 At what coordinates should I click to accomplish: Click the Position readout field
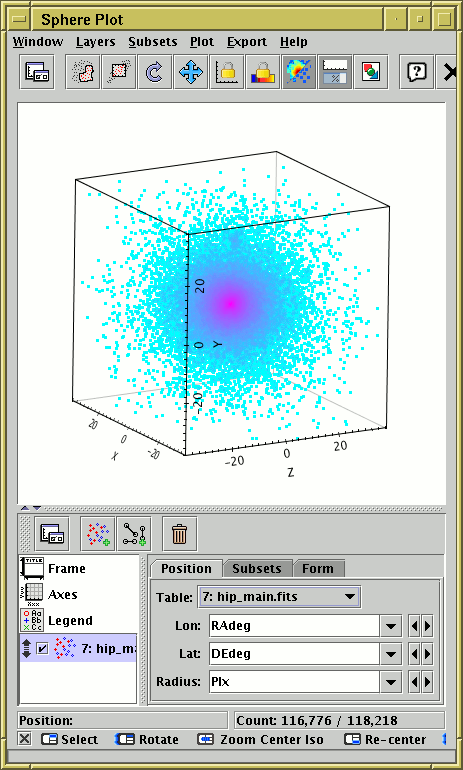click(x=123, y=720)
